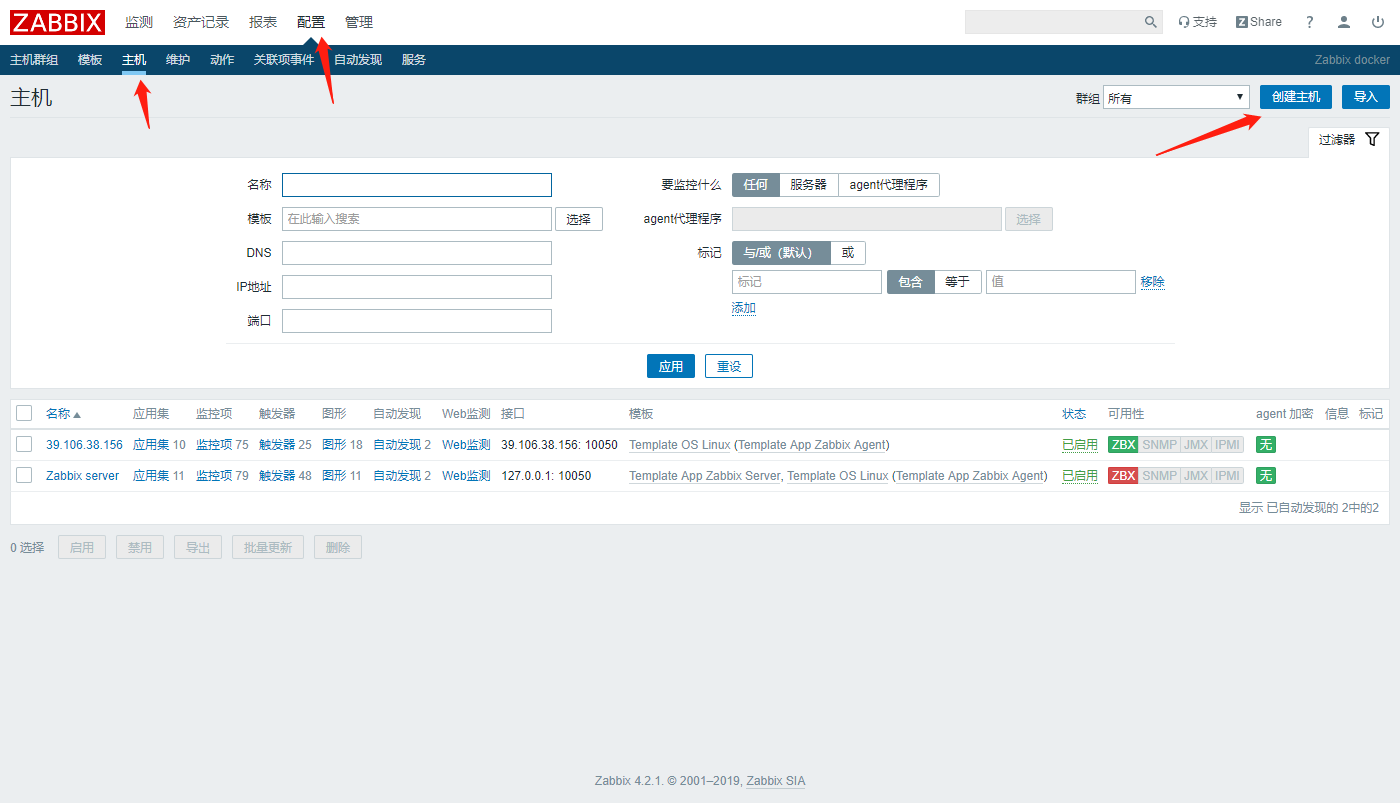
Task: Open the 资产记录 top menu
Action: click(201, 22)
